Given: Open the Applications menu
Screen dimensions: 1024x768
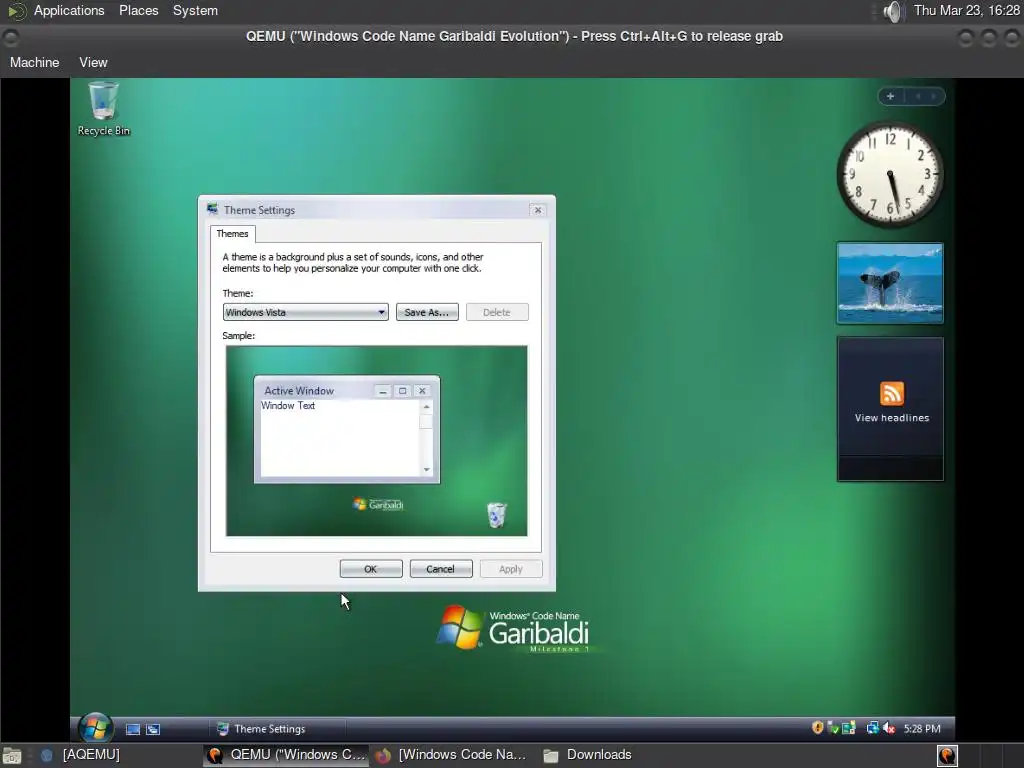Looking at the screenshot, I should pos(69,10).
